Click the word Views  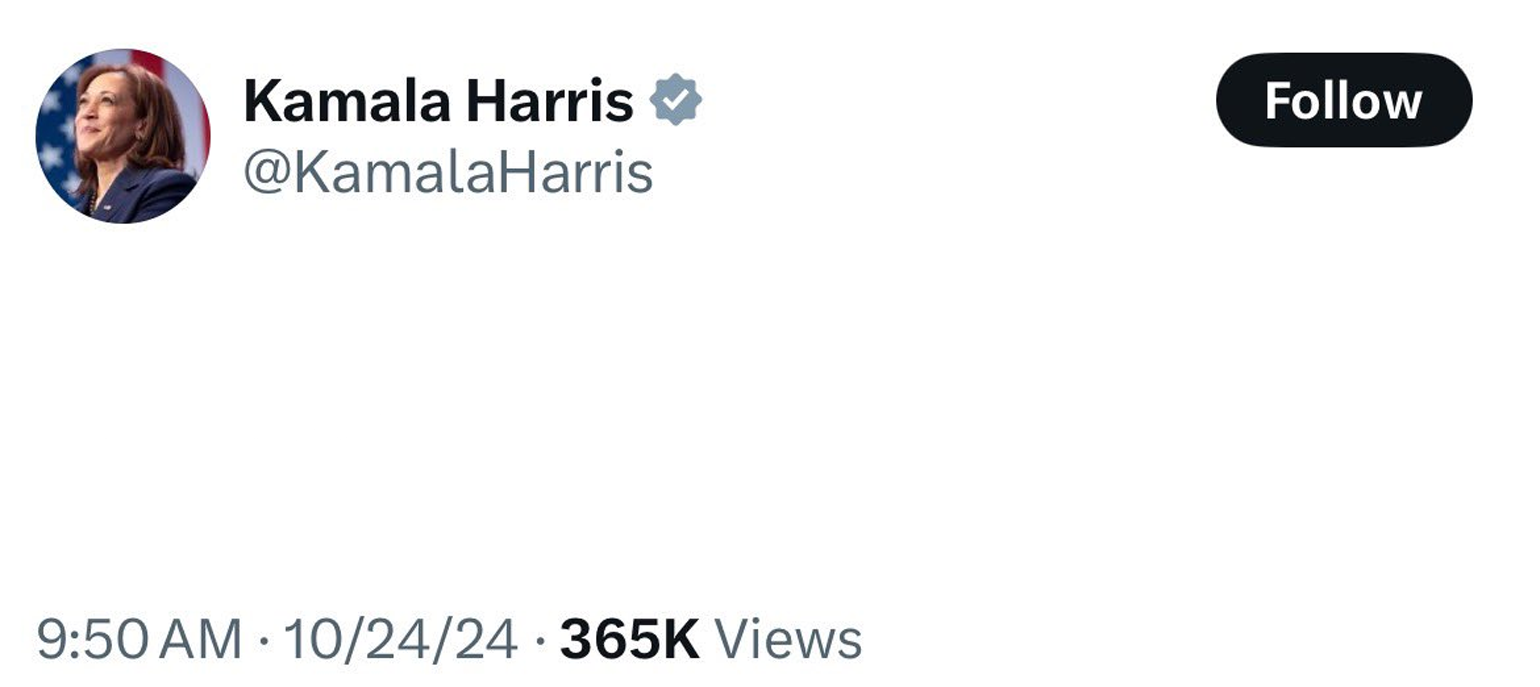[x=788, y=640]
